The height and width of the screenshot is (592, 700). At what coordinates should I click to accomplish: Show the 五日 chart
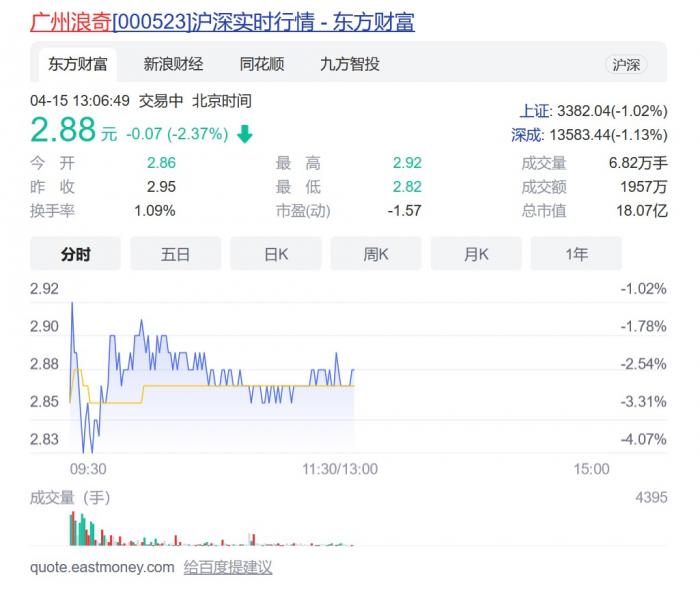[x=176, y=254]
